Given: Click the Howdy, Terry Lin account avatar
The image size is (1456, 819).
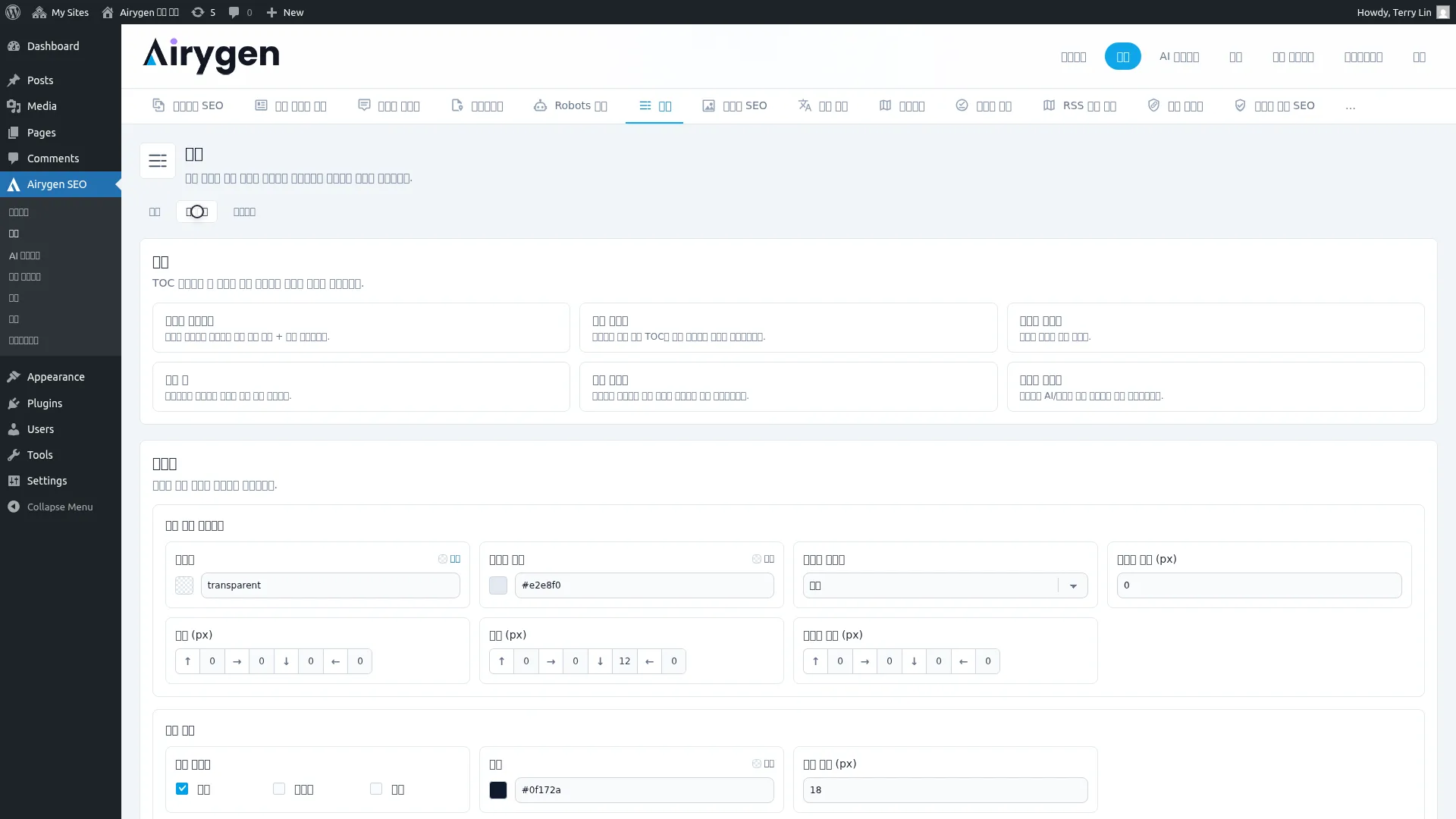Looking at the screenshot, I should (x=1442, y=12).
